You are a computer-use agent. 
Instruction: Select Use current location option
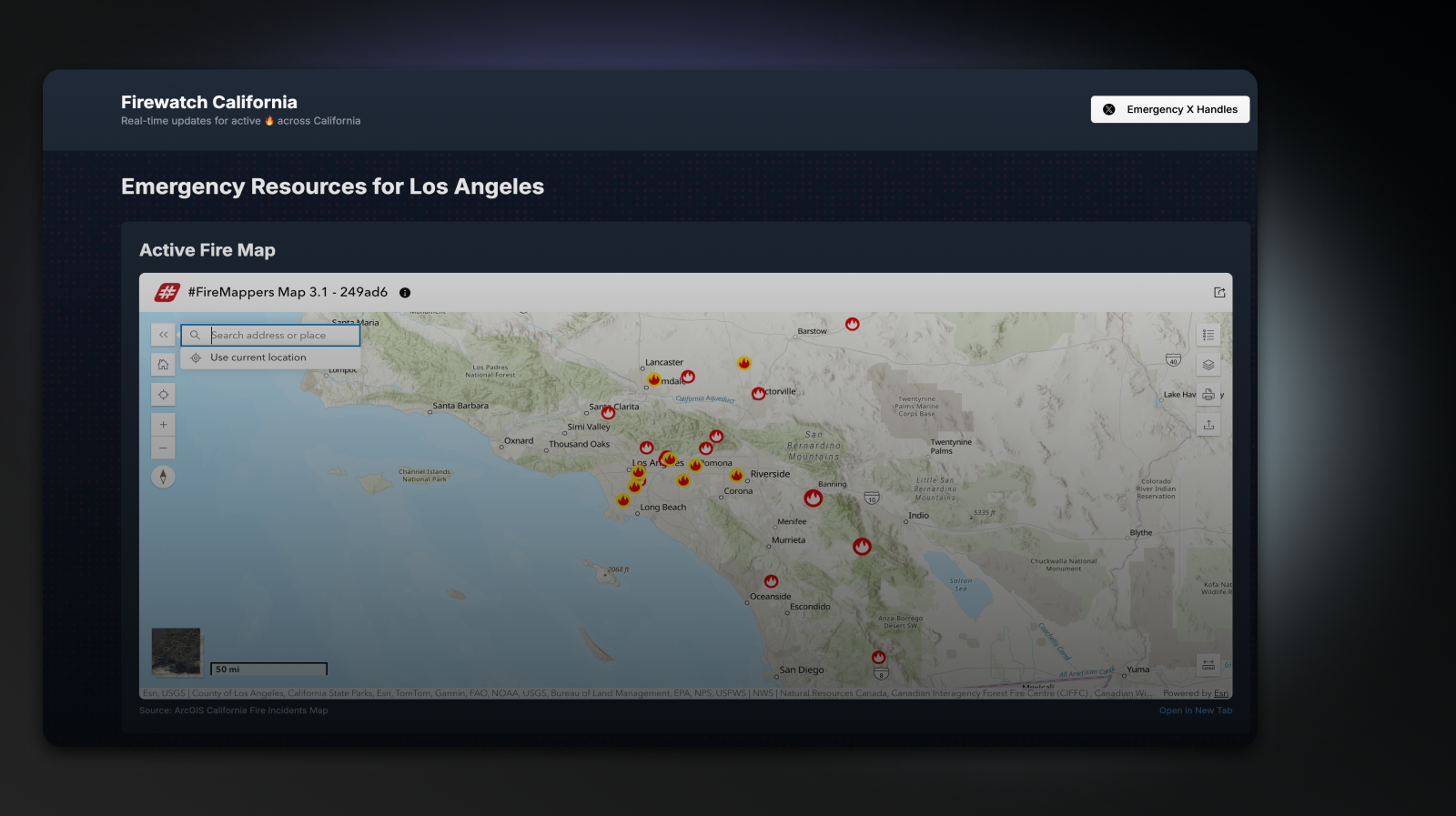tap(258, 358)
